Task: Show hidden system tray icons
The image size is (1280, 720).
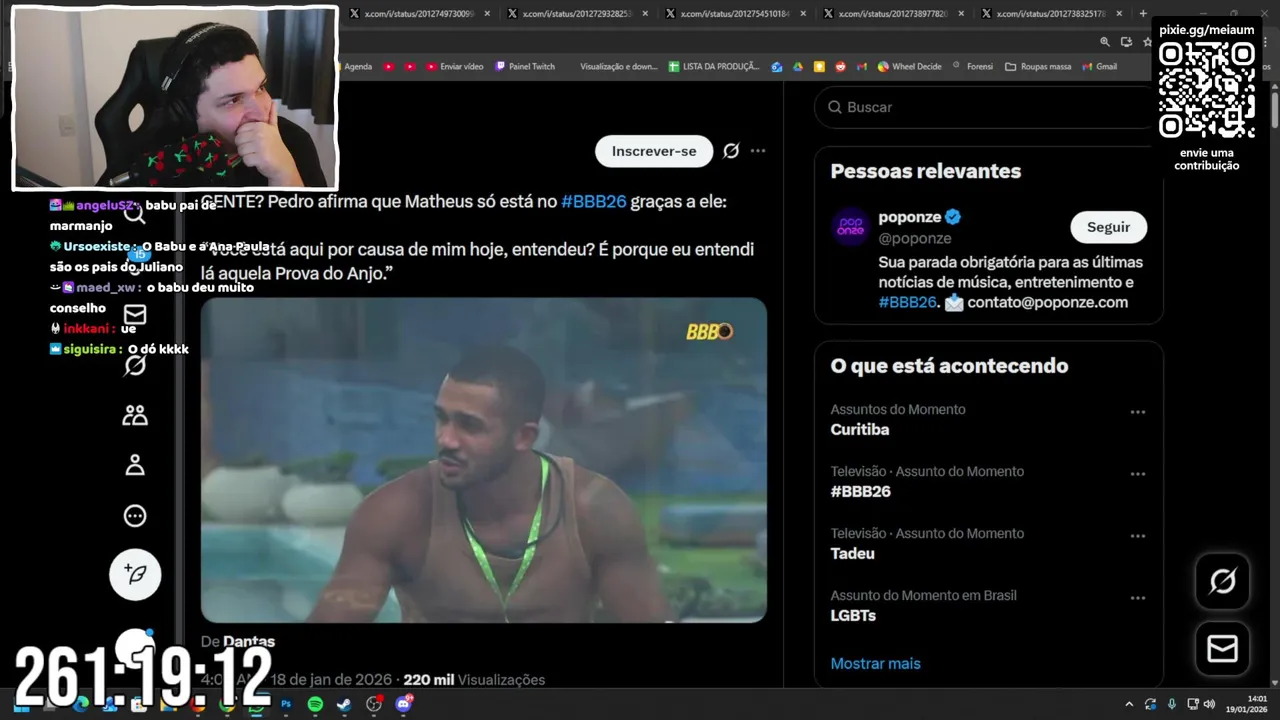Action: point(1129,704)
